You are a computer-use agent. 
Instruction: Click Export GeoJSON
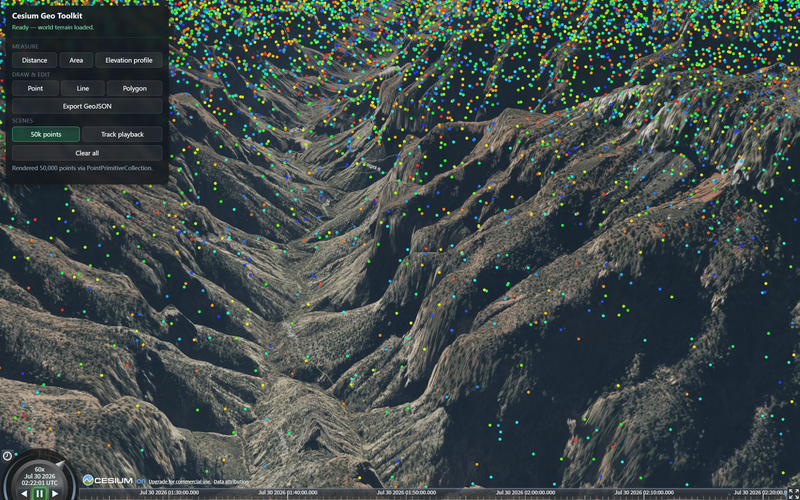[87, 106]
